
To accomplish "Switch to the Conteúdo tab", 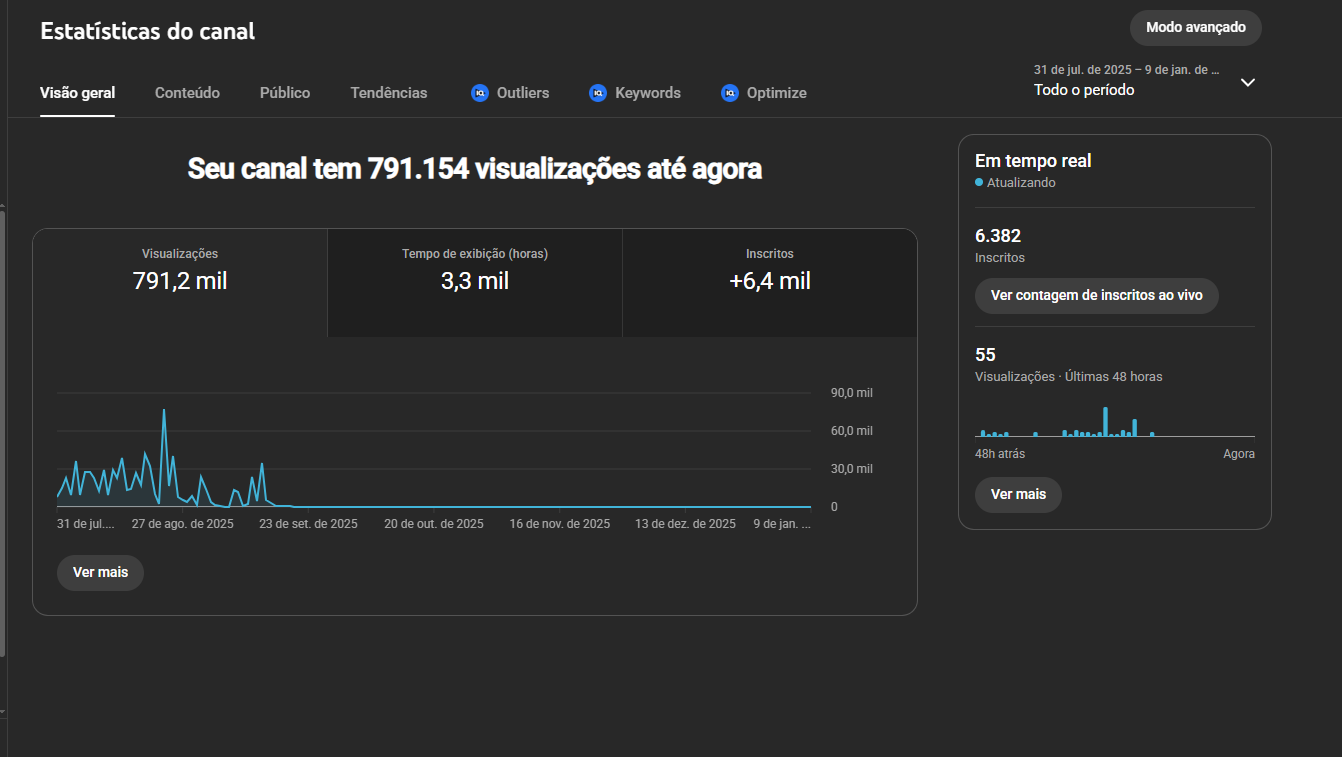I will pos(187,93).
